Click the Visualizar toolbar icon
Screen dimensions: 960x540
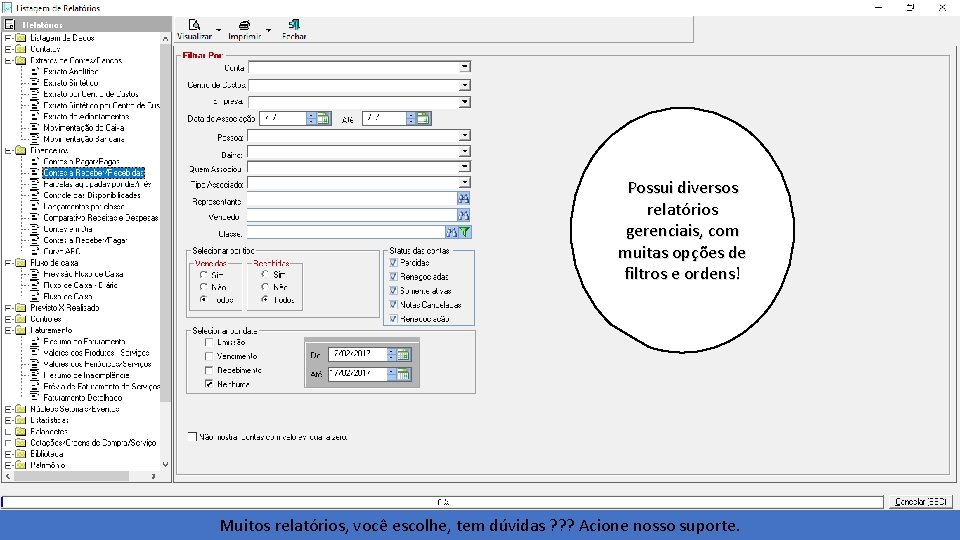195,25
